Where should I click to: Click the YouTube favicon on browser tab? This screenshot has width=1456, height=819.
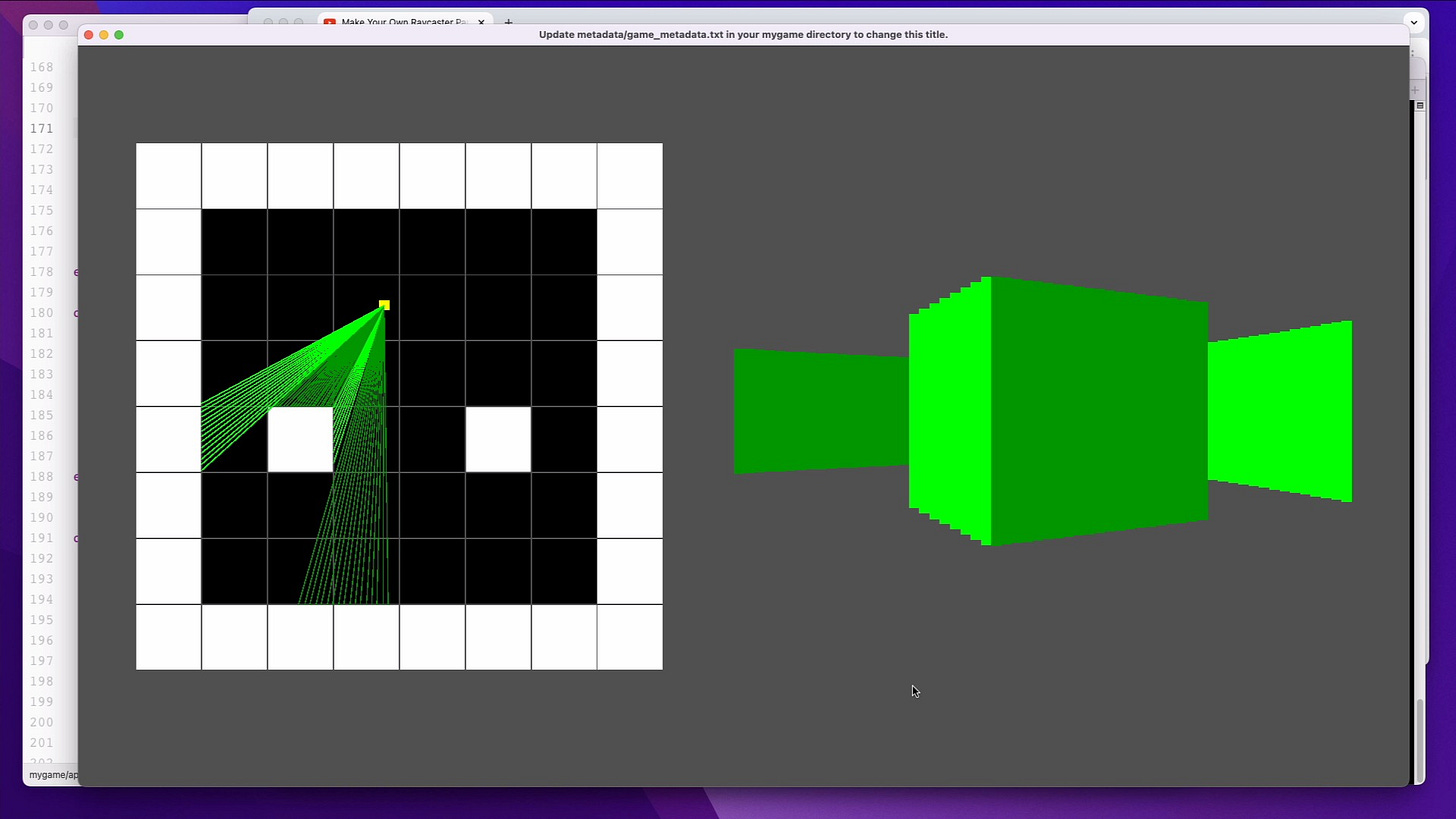point(329,22)
